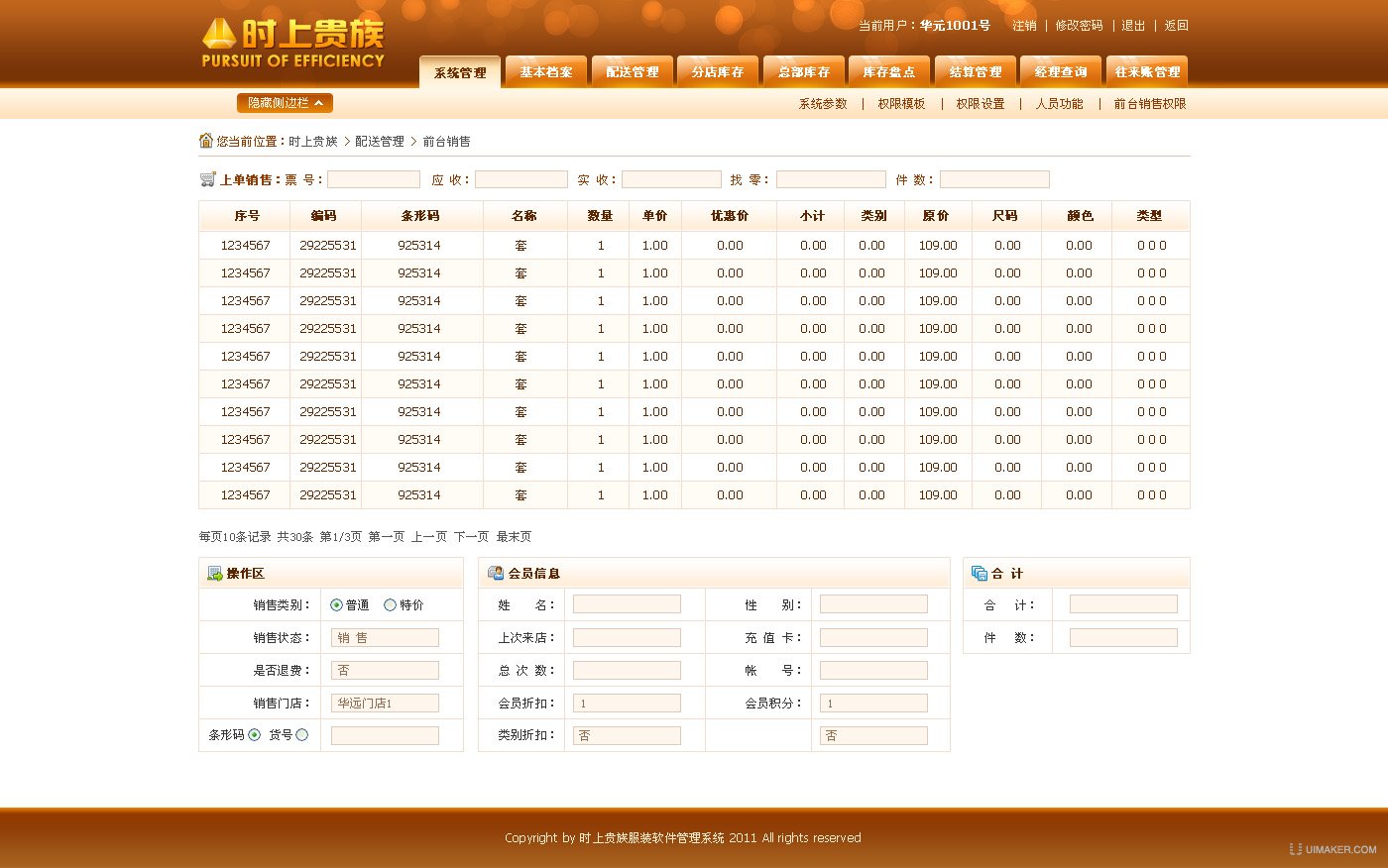Switch to the 结算管理 tab
The image size is (1388, 868).
click(x=976, y=71)
